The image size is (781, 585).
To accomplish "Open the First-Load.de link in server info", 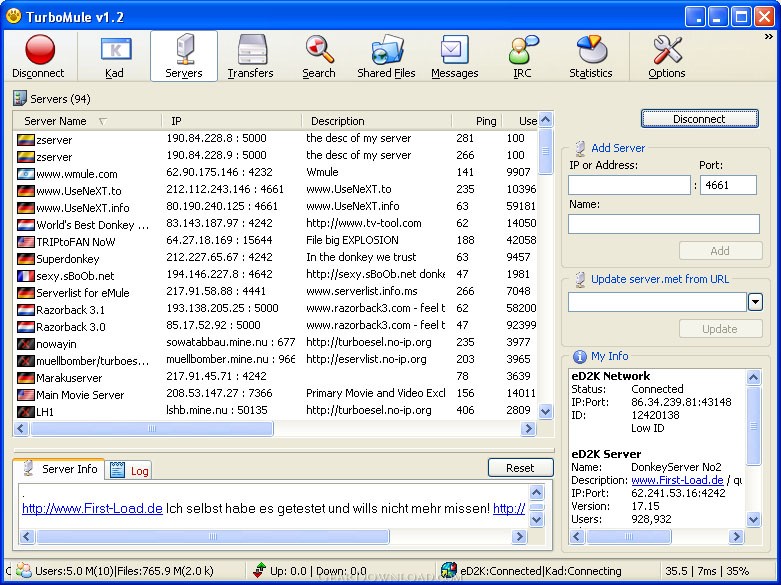I will click(x=92, y=508).
